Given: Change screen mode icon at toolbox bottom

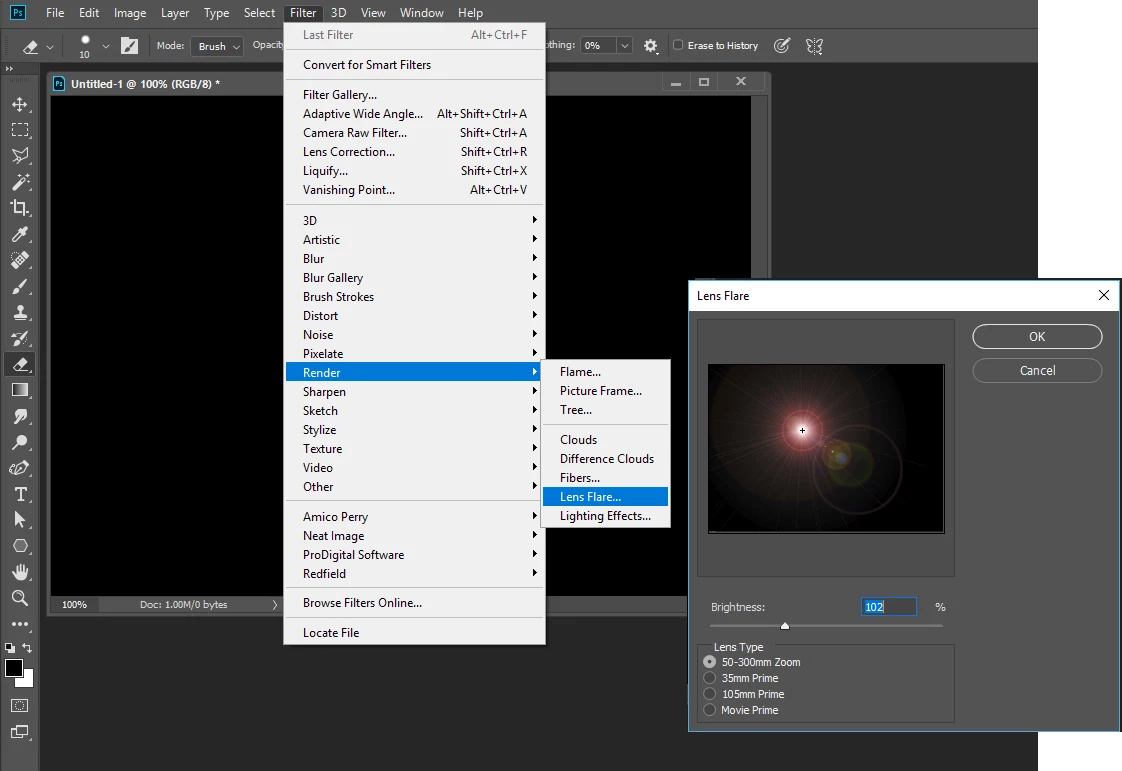Looking at the screenshot, I should tap(20, 732).
